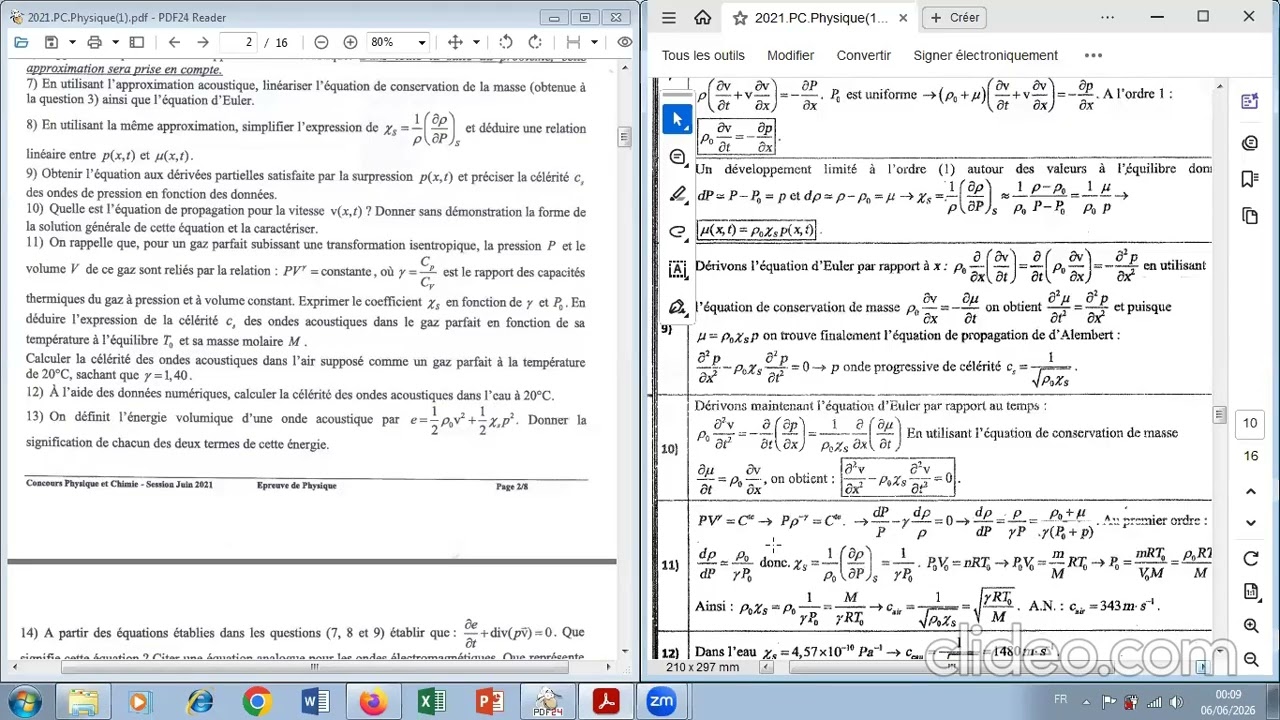
Task: Click the volume speaker tray icon
Action: tap(1177, 701)
